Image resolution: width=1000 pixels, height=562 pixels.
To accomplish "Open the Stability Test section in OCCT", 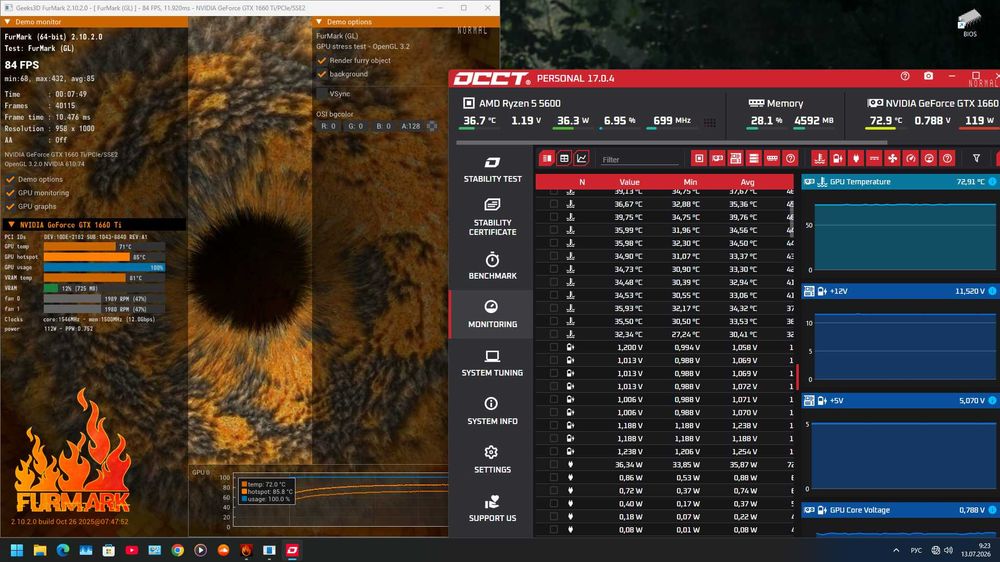I will 492,170.
